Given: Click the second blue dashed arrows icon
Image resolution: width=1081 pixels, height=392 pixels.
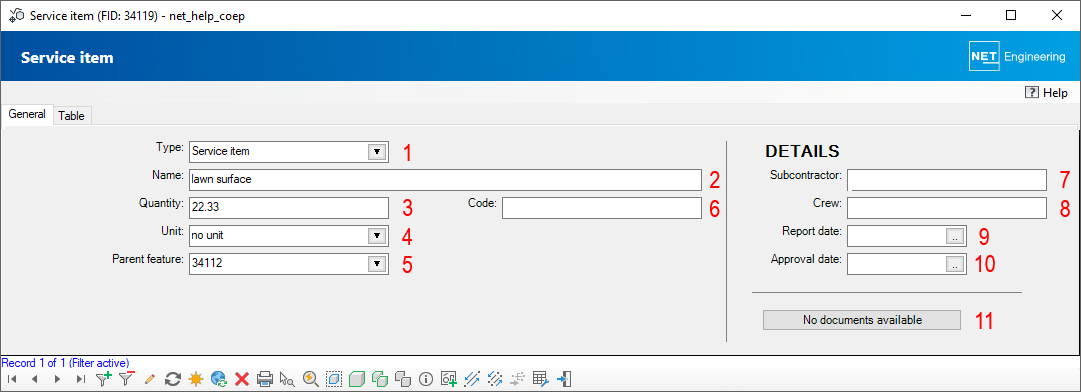Looking at the screenshot, I should click(x=495, y=378).
